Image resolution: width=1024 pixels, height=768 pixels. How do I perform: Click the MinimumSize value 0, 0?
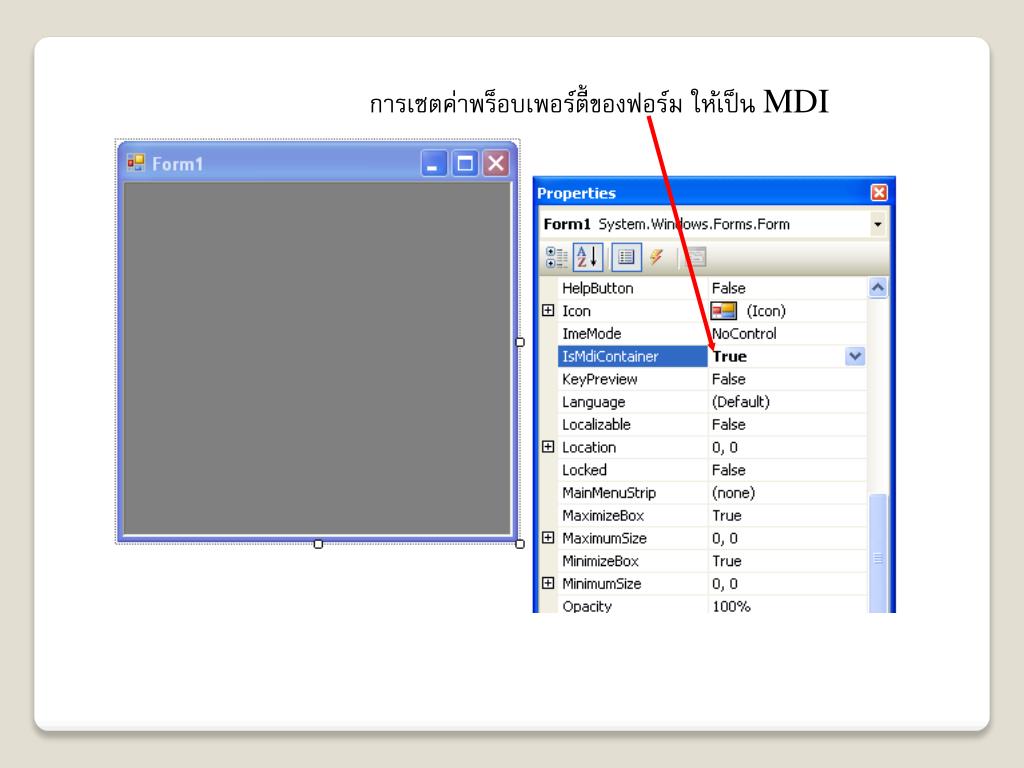click(724, 584)
